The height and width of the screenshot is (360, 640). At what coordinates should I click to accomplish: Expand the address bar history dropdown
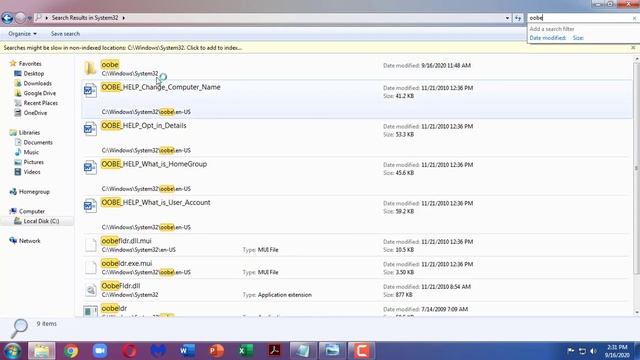(507, 18)
